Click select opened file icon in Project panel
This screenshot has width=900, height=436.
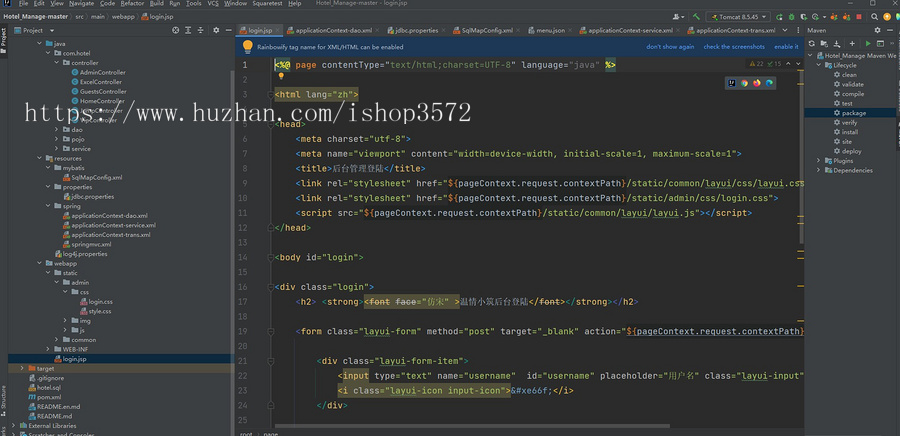176,30
